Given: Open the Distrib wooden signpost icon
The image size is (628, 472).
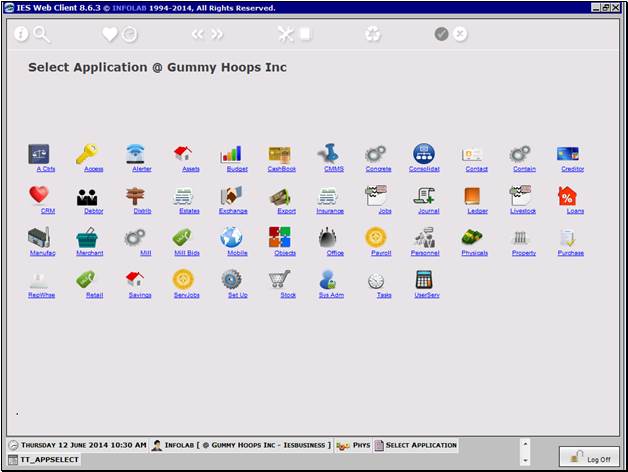Looking at the screenshot, I should pos(135,196).
